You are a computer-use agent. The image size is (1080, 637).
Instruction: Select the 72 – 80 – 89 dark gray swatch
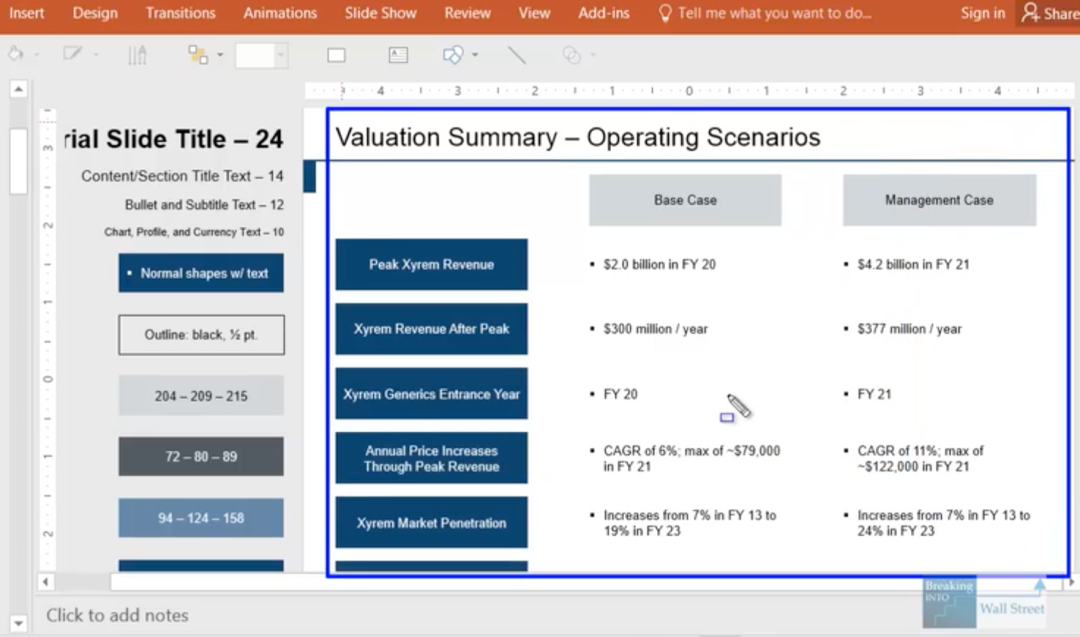coord(201,457)
